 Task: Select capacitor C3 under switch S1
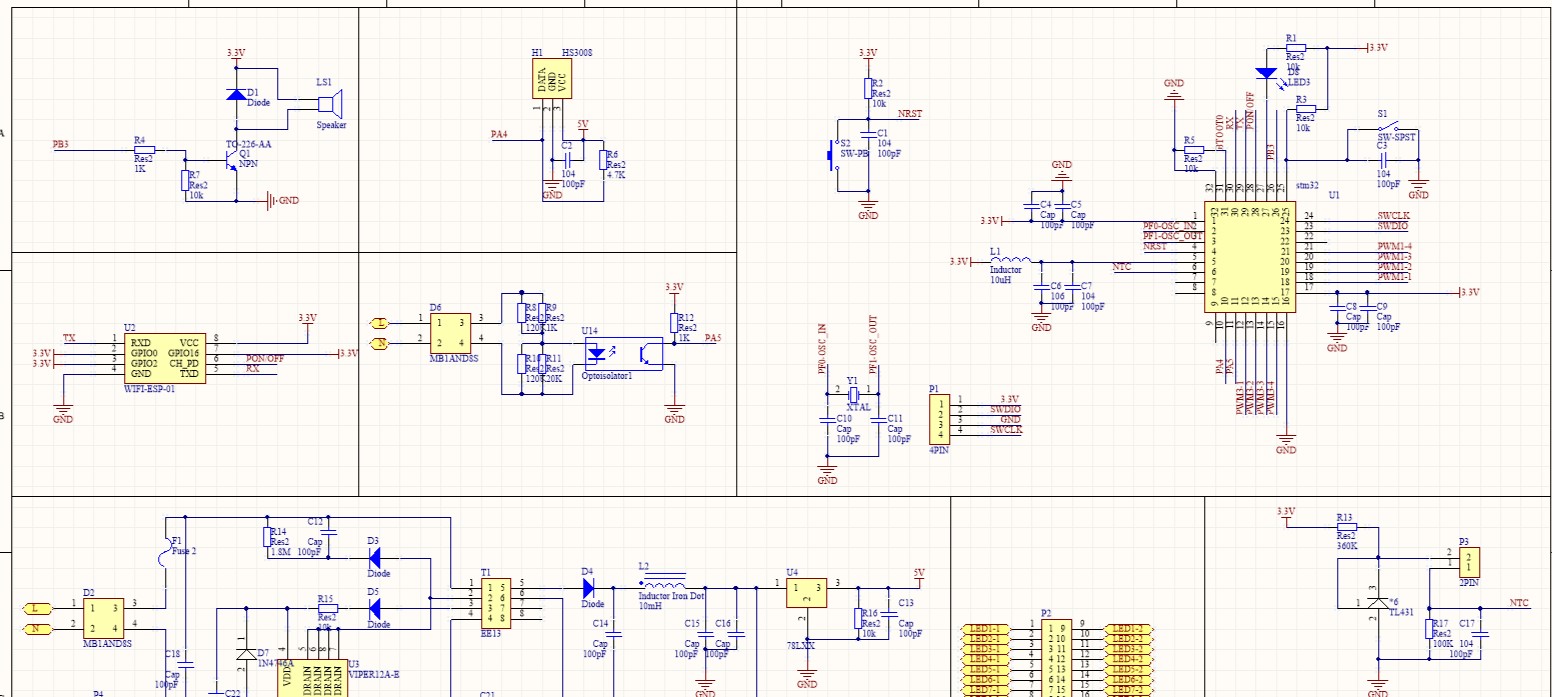1384,160
